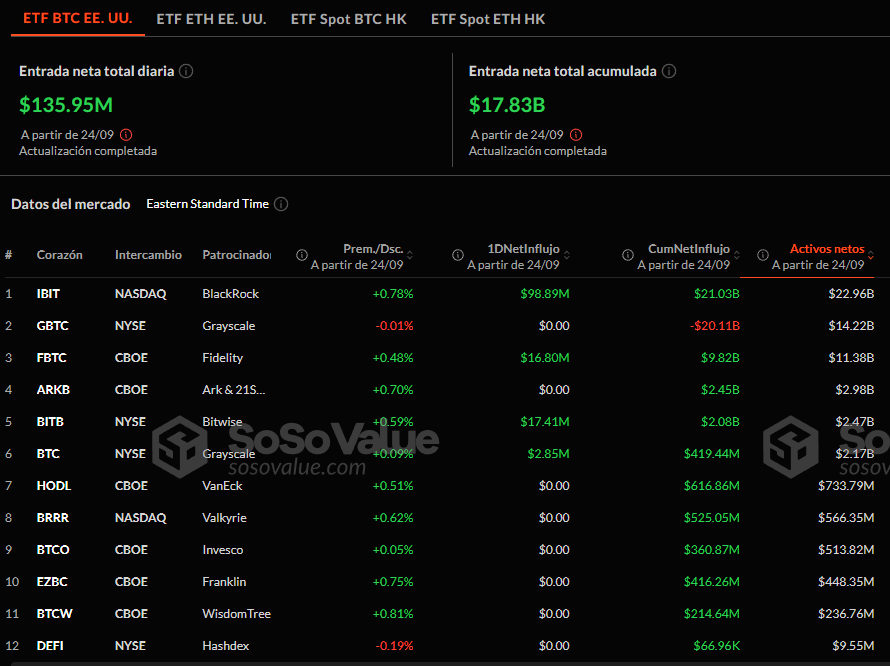The image size is (890, 666).
Task: Open the Eastern Standard Time info tooltip
Action: coord(281,204)
